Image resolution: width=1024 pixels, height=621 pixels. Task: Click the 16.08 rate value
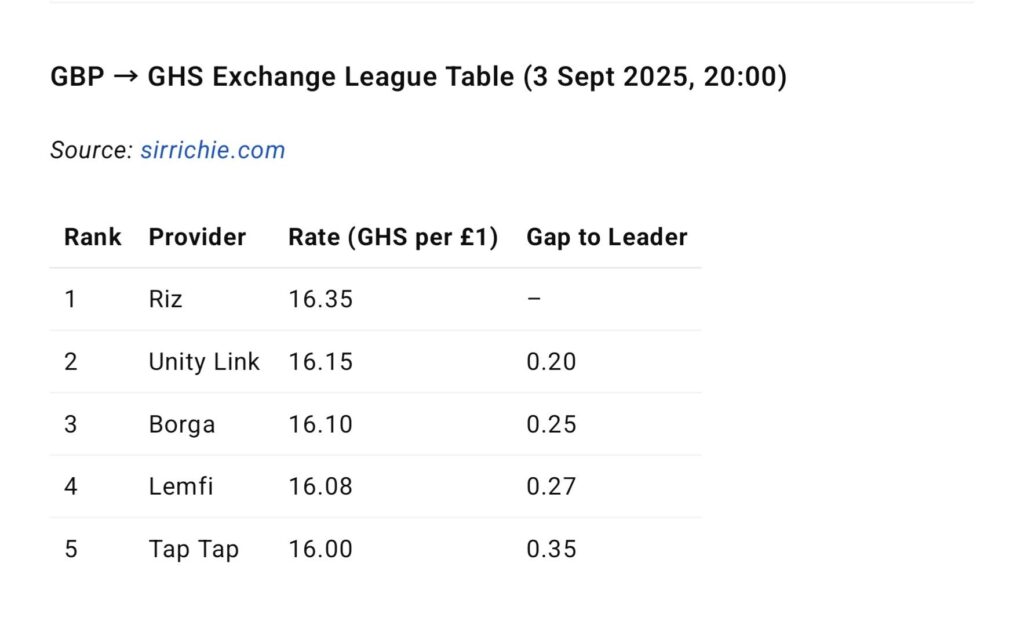click(x=320, y=487)
